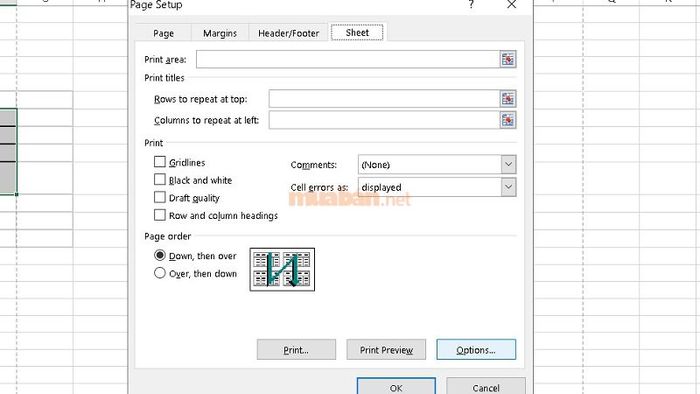
Task: Click the Print Preview button
Action: 386,350
